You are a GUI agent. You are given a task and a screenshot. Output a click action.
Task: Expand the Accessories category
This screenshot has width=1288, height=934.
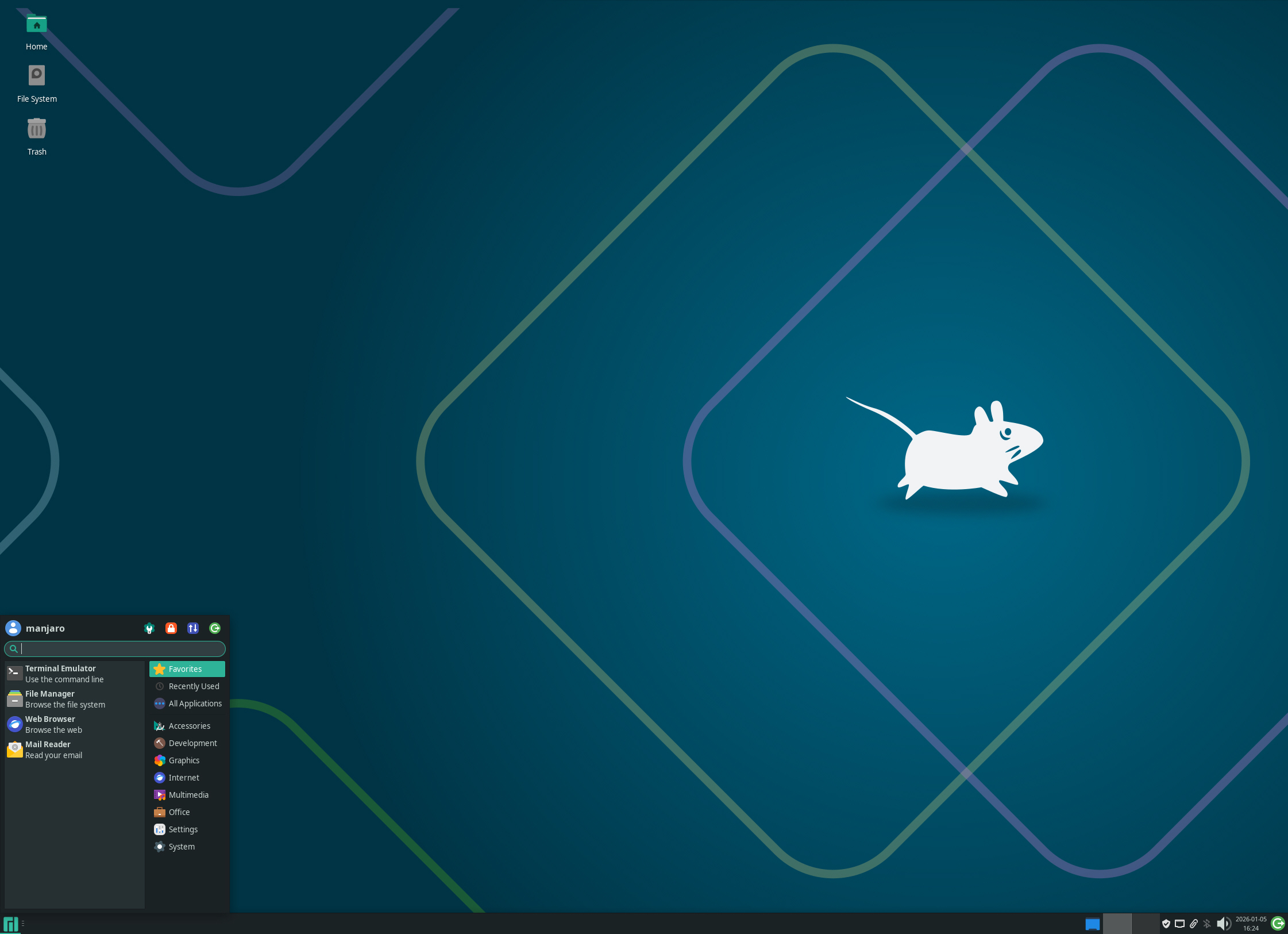point(189,726)
